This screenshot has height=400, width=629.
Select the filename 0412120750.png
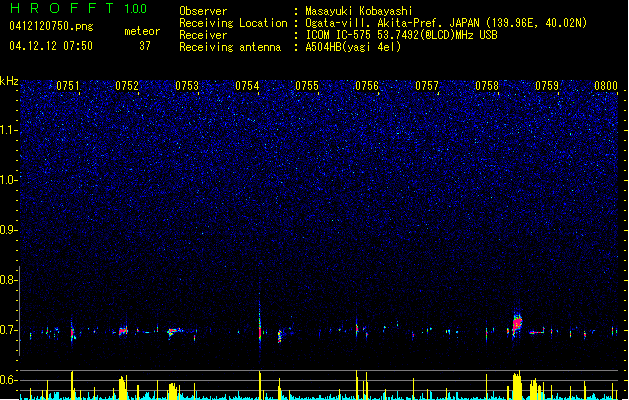[51, 26]
